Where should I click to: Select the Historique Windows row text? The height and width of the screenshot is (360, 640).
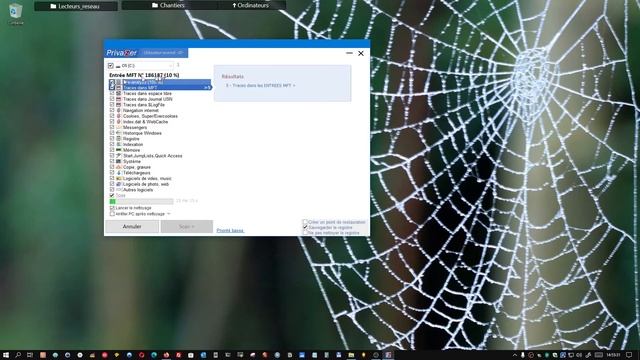142,133
